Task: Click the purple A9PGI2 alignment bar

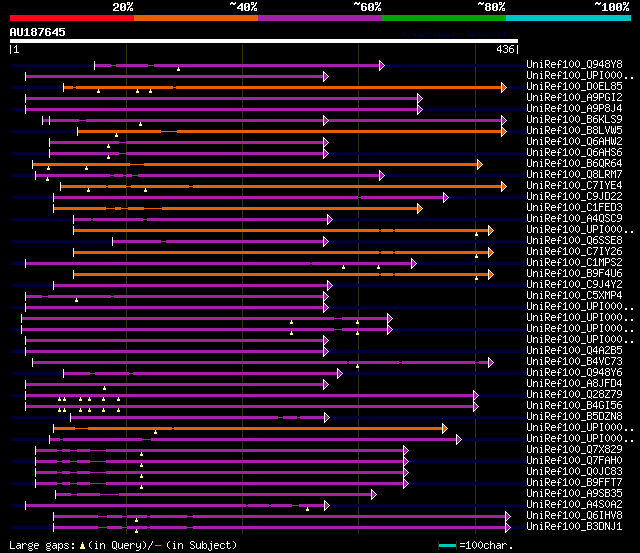Action: tap(222, 98)
